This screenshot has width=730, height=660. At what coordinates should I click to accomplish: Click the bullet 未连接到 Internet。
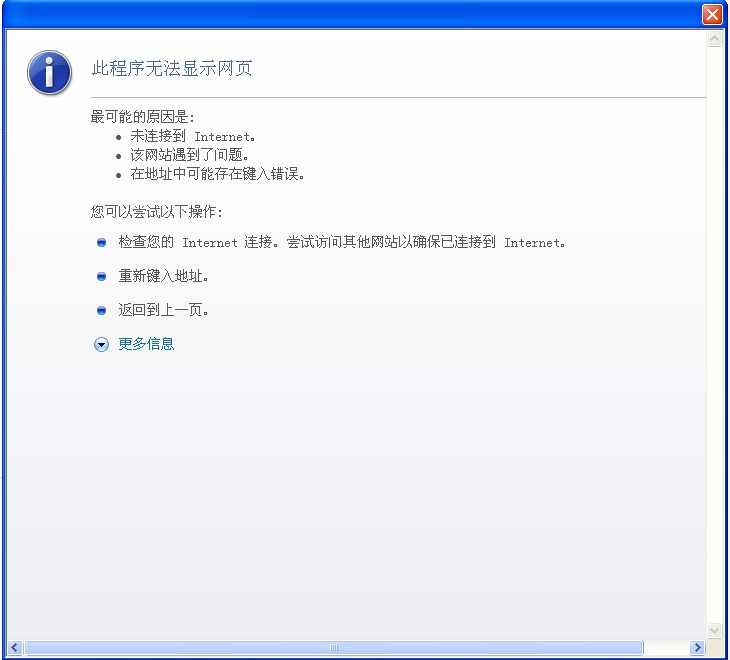pos(193,136)
